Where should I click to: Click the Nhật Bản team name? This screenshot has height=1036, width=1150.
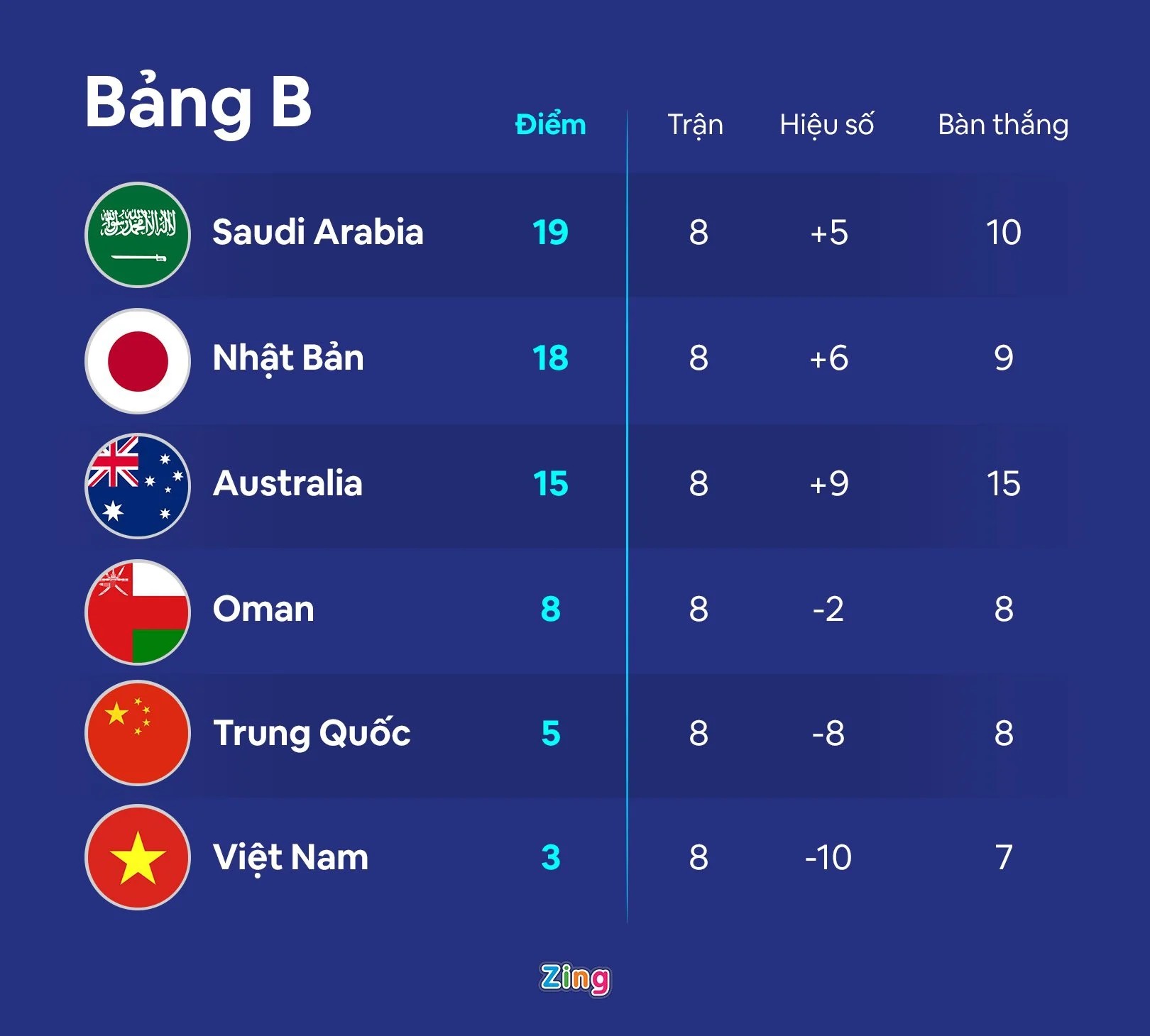[288, 358]
